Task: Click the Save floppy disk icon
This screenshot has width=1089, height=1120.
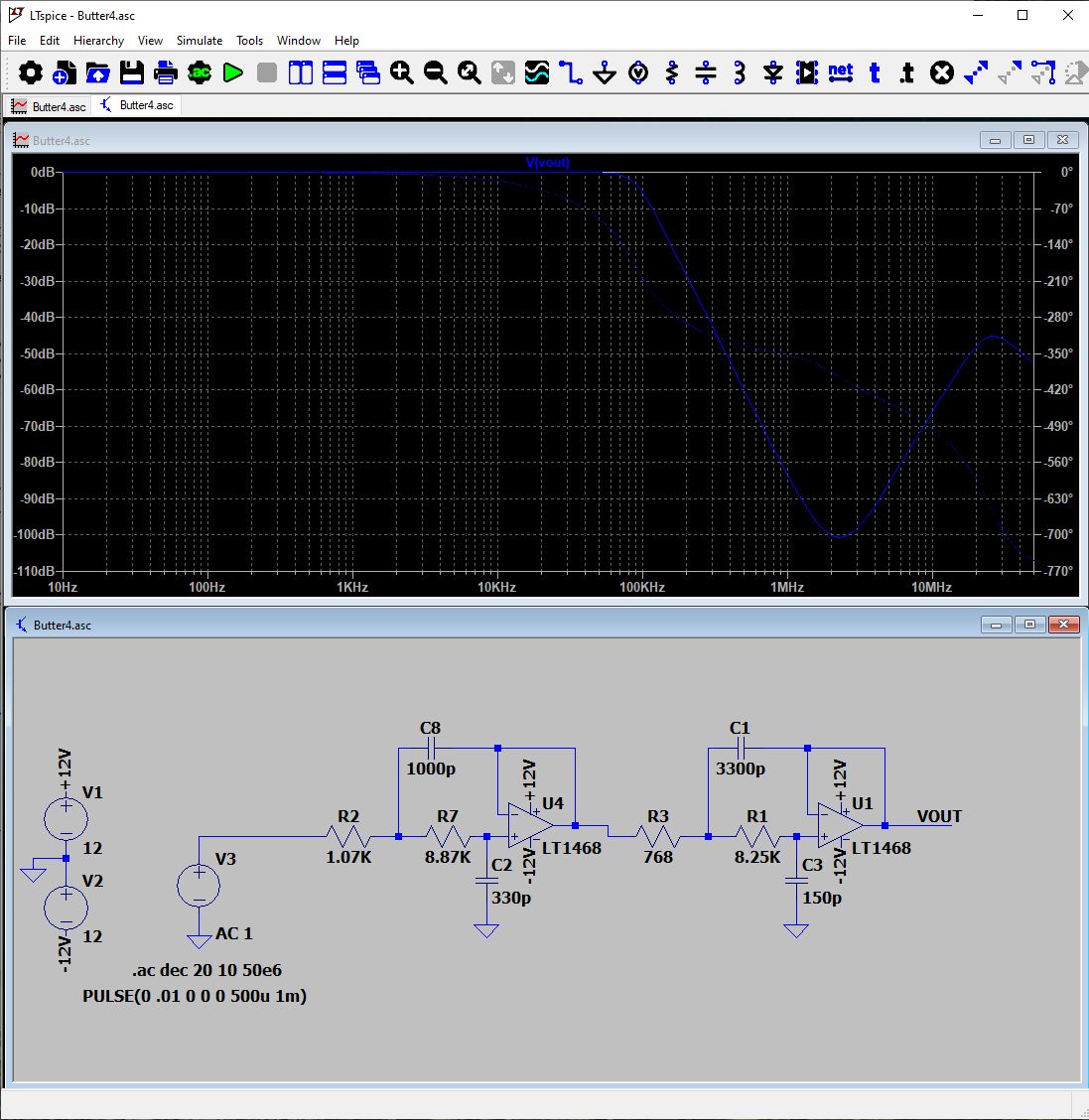Action: [x=131, y=72]
